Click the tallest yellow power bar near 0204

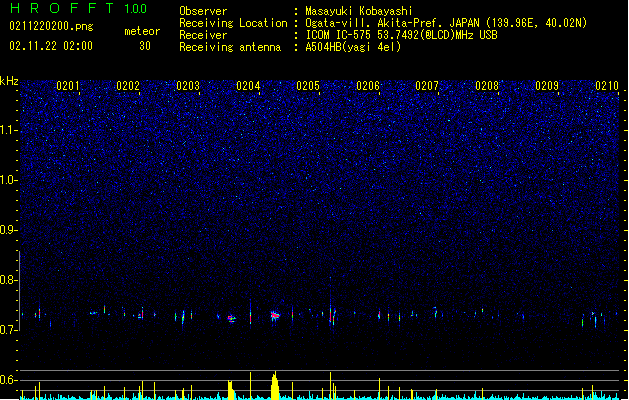[275, 386]
